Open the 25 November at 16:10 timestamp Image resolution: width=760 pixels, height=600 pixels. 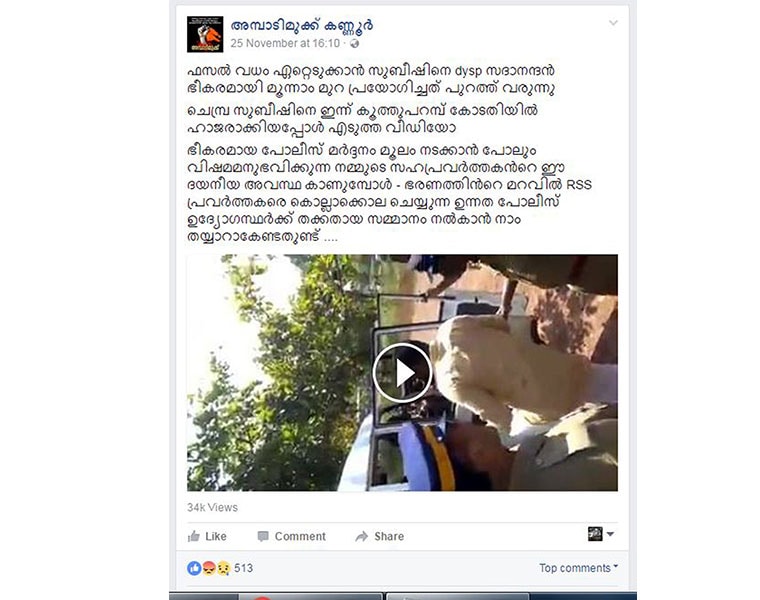285,43
